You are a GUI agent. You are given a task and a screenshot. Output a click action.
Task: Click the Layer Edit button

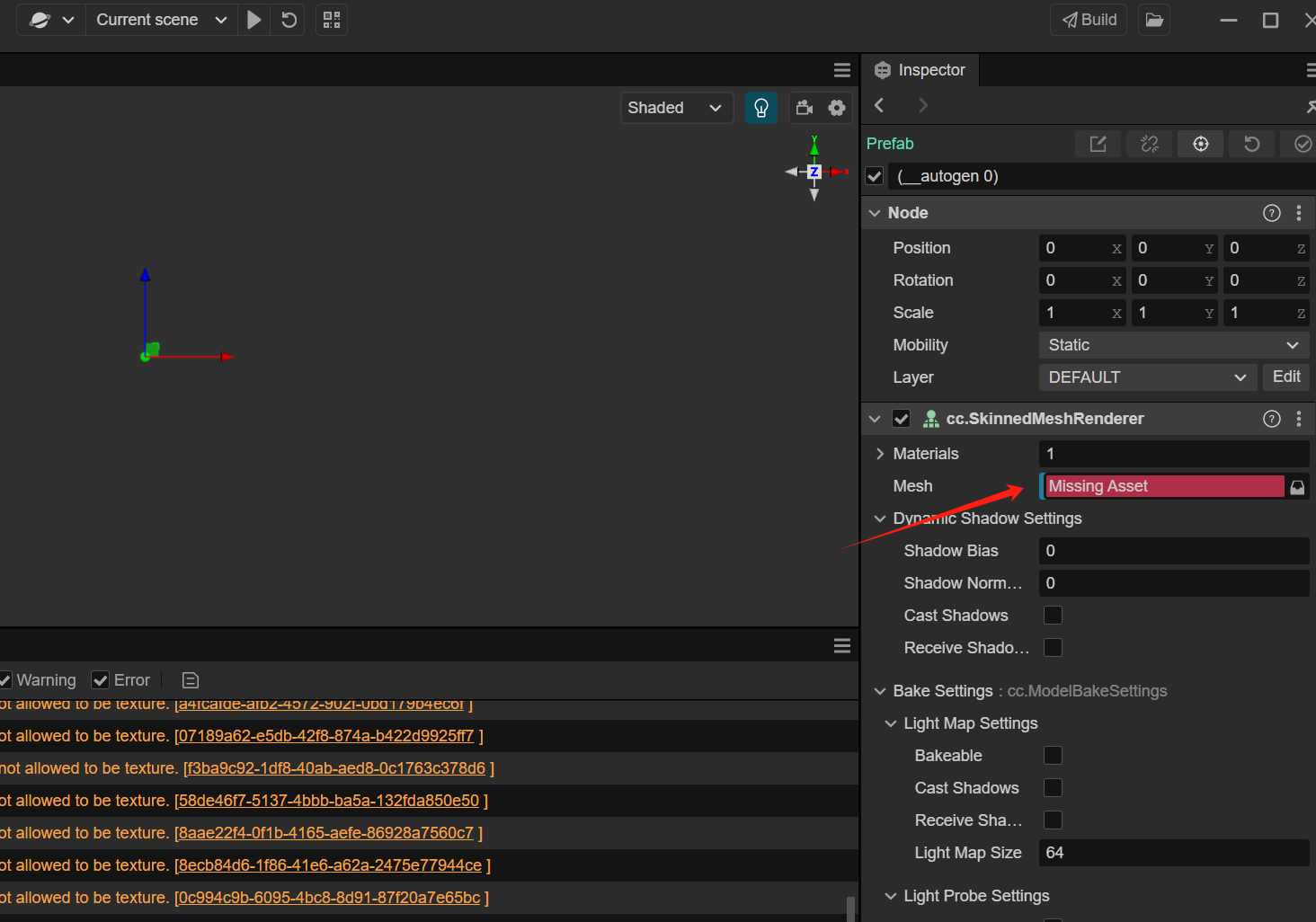point(1286,377)
